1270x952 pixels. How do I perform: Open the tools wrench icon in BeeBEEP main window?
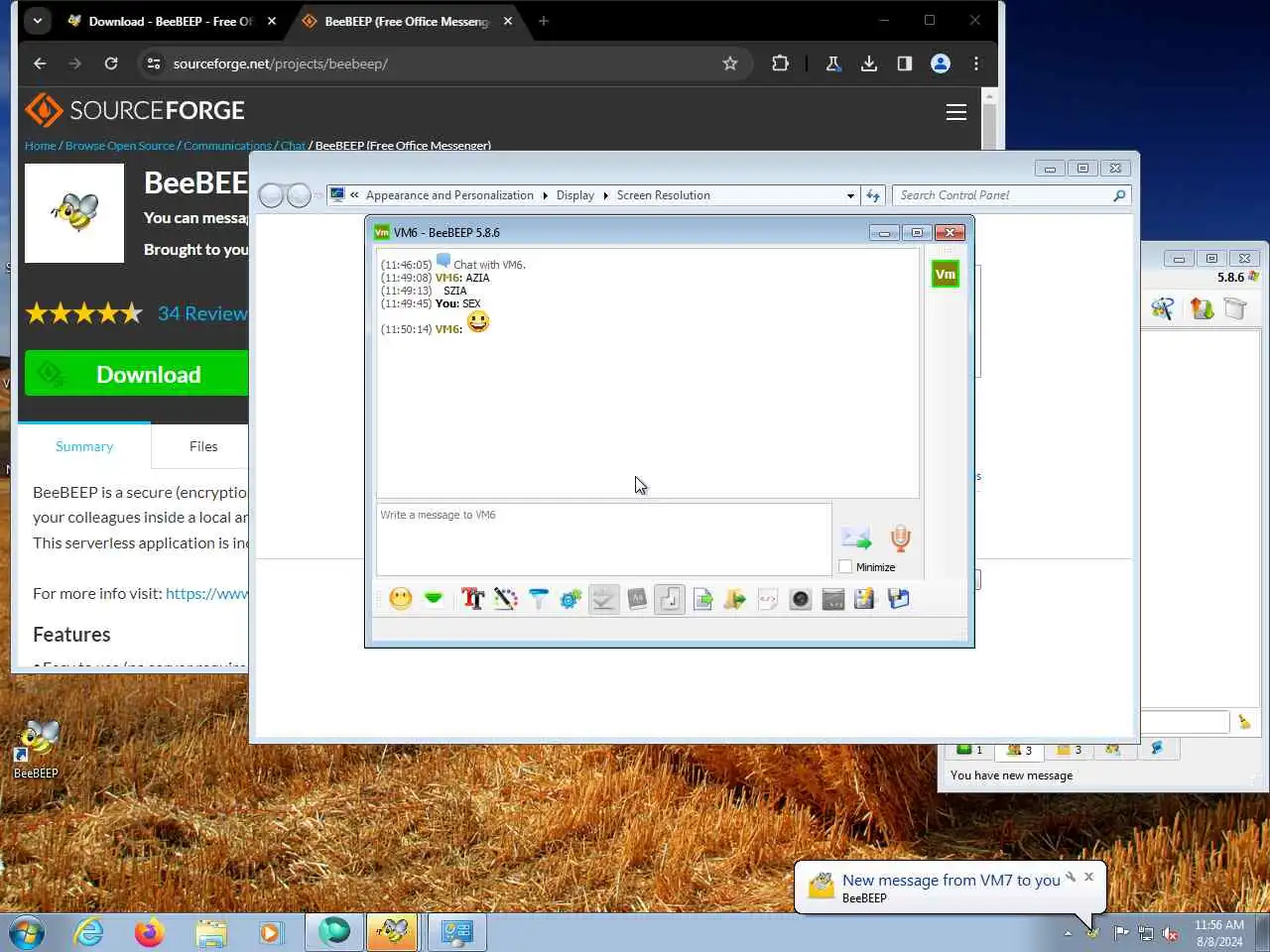pyautogui.click(x=1163, y=308)
